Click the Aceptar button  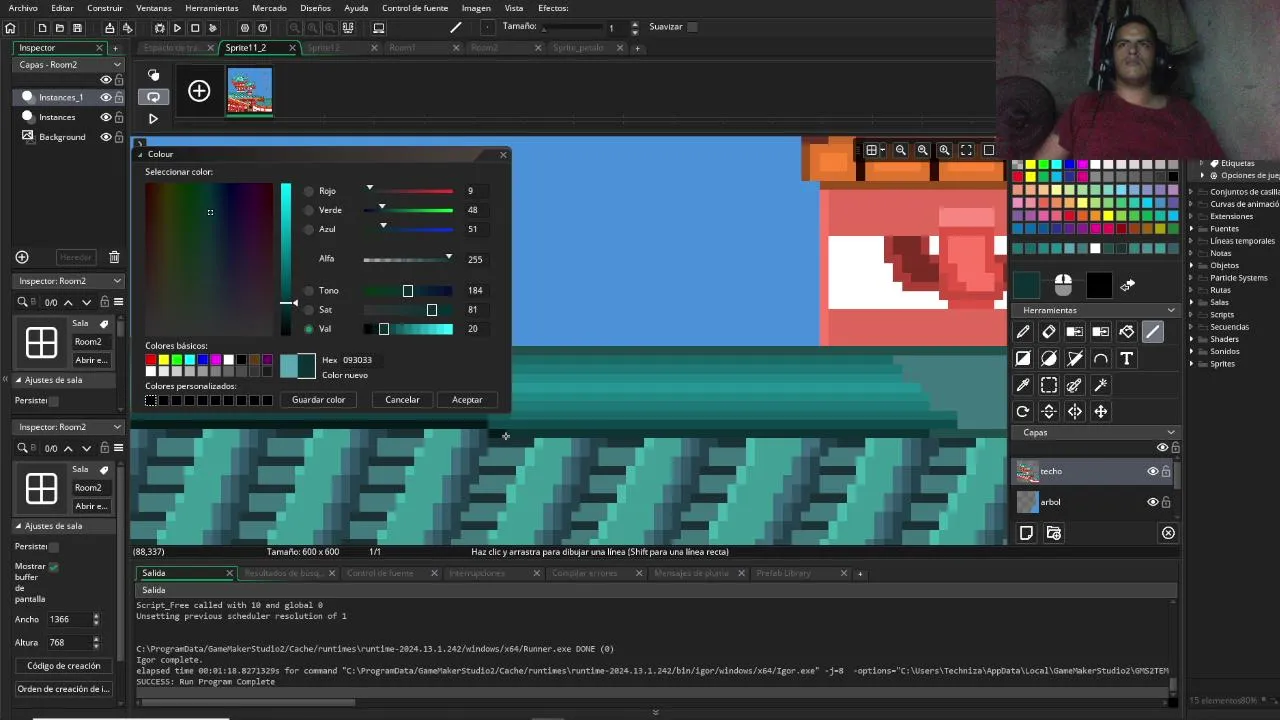point(467,400)
